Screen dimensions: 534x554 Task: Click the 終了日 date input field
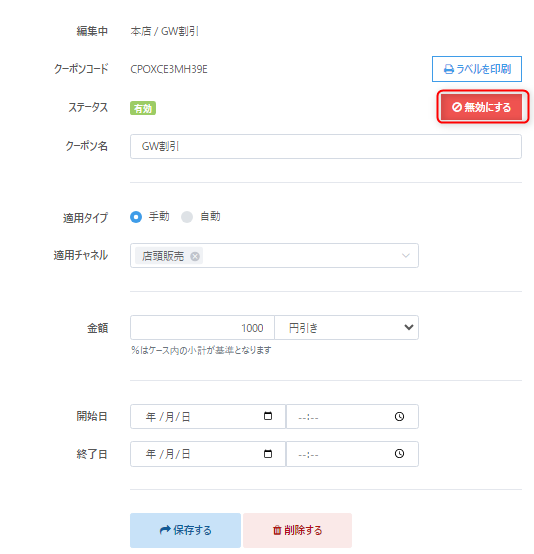[208, 454]
